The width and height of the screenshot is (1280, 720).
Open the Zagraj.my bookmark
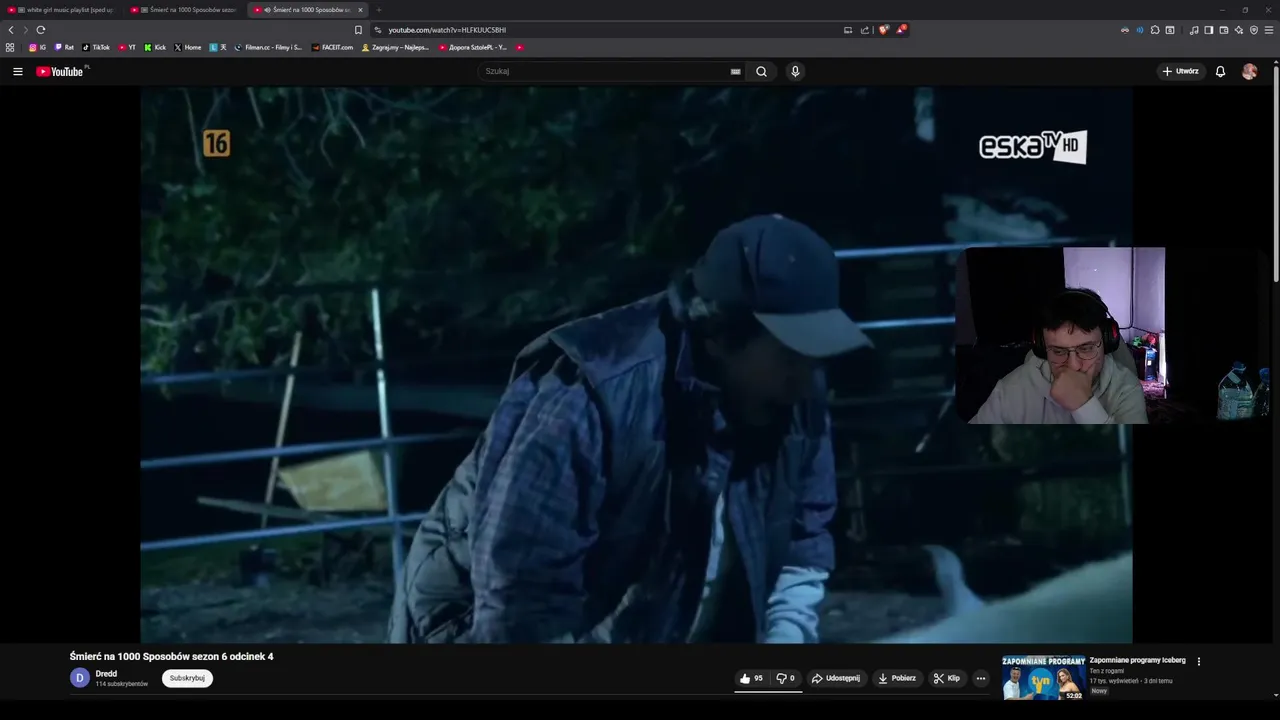pos(395,47)
